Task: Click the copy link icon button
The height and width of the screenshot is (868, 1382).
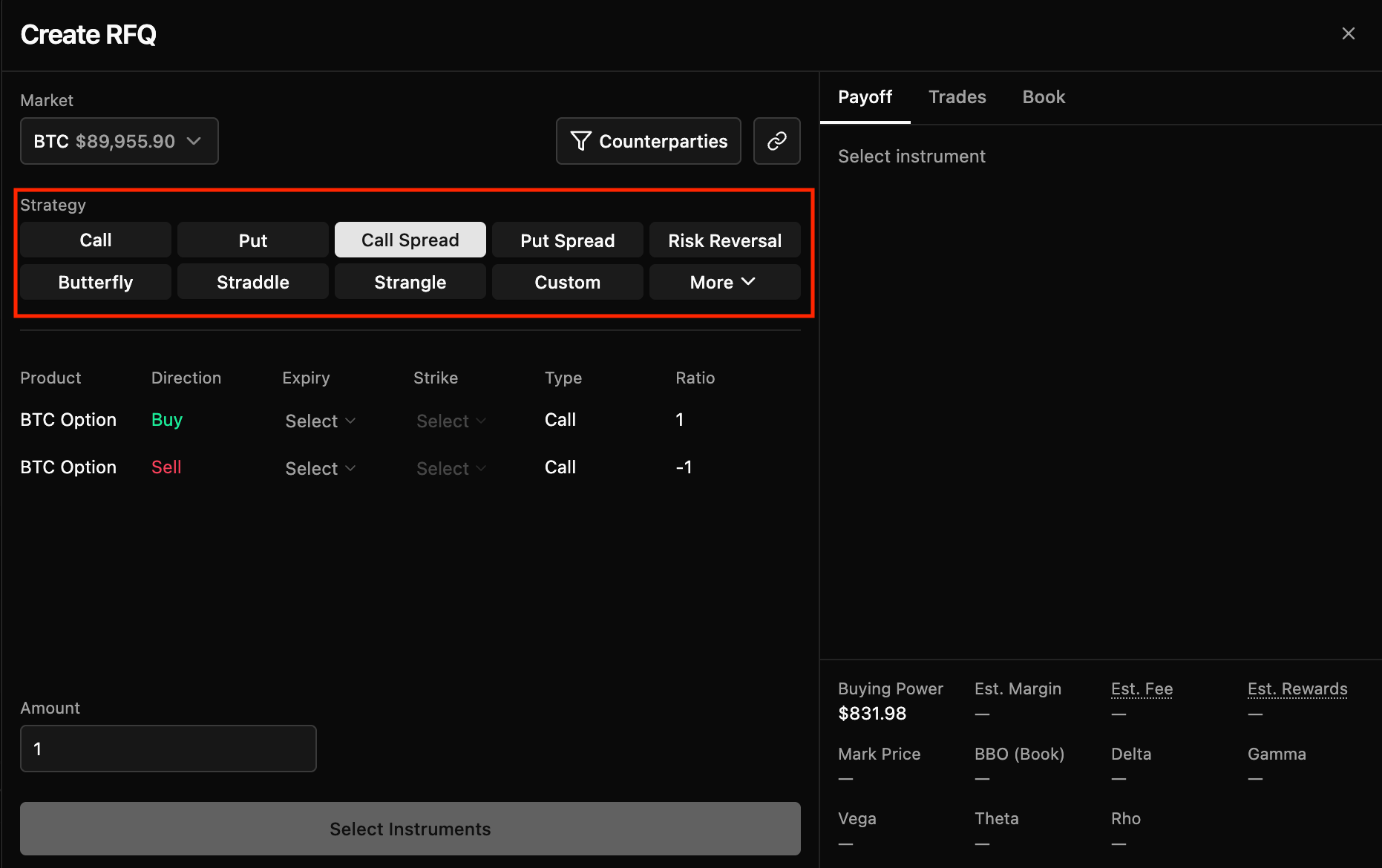Action: pos(776,141)
